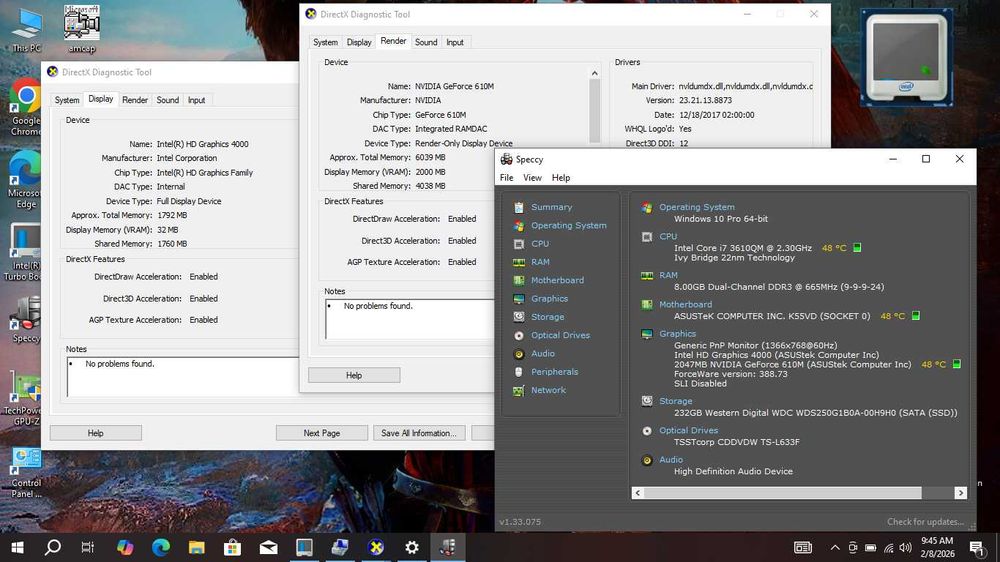Viewport: 1000px width, 562px height.
Task: Click Operating System heading link in summary
Action: (696, 207)
